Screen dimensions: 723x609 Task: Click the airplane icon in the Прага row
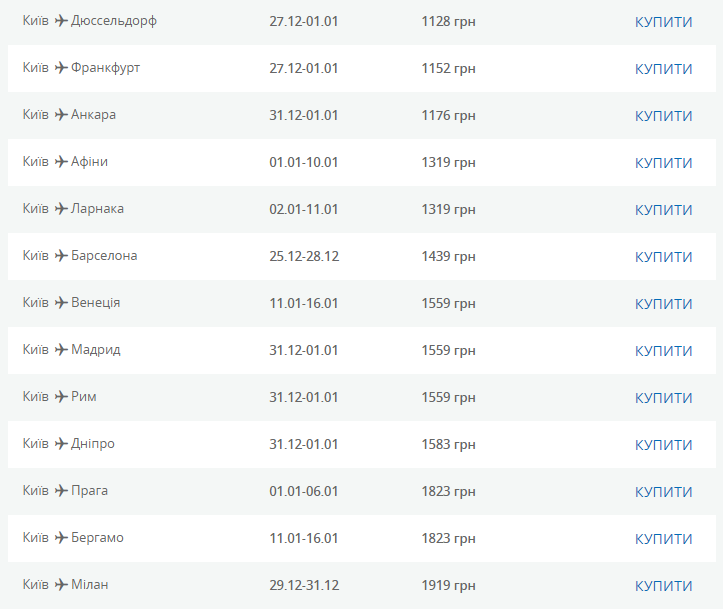[x=60, y=491]
